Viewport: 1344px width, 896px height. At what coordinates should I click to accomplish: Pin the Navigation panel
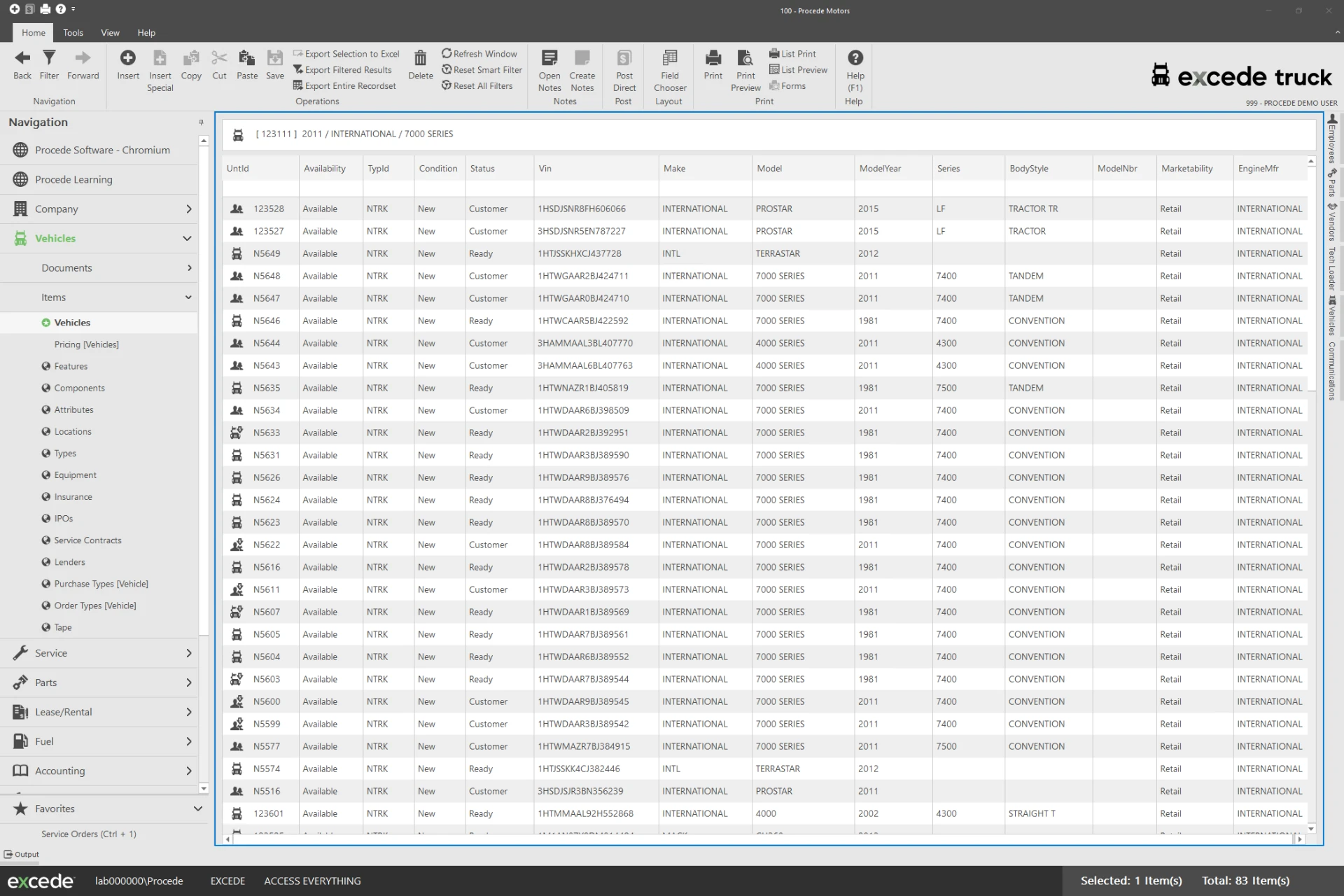201,122
